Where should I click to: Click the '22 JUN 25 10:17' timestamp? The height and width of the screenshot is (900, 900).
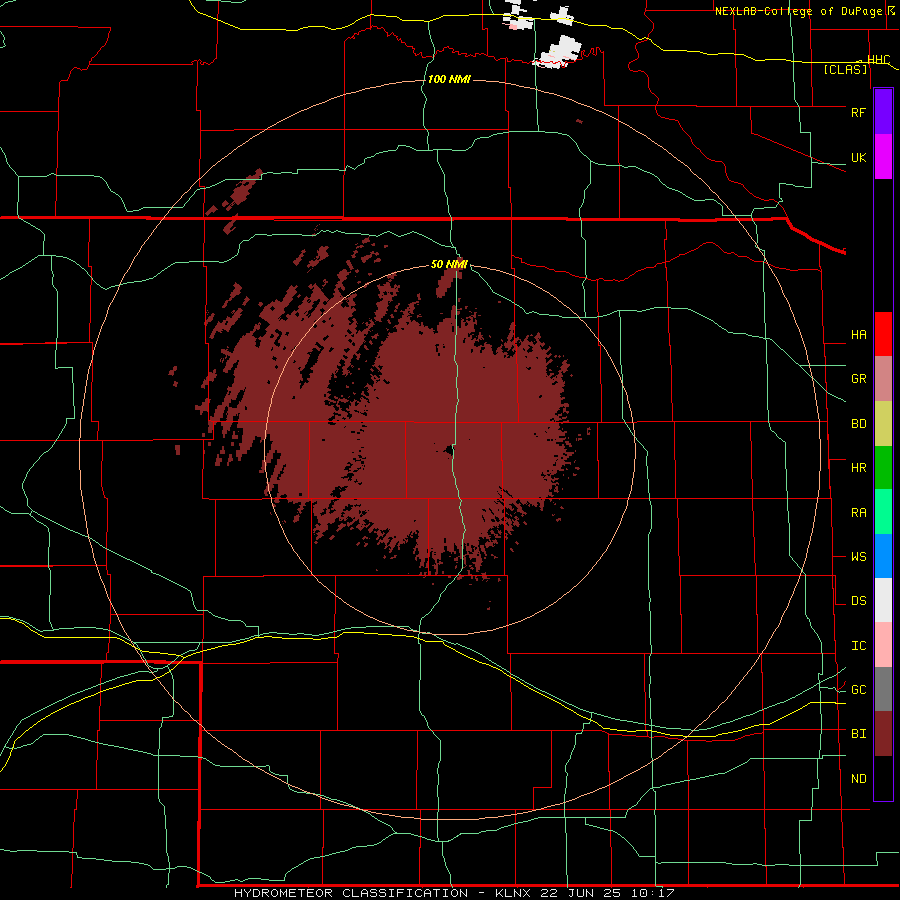point(607,893)
